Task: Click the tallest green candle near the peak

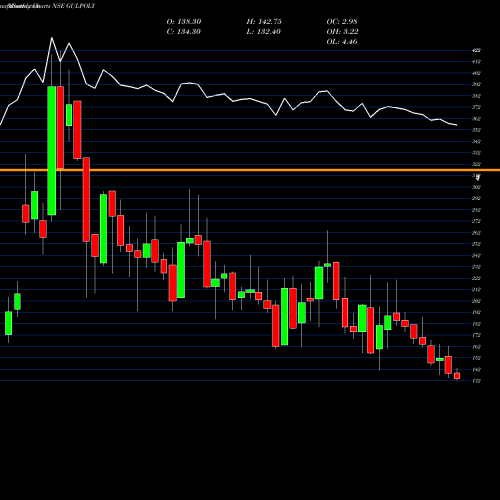Action: [x=52, y=151]
